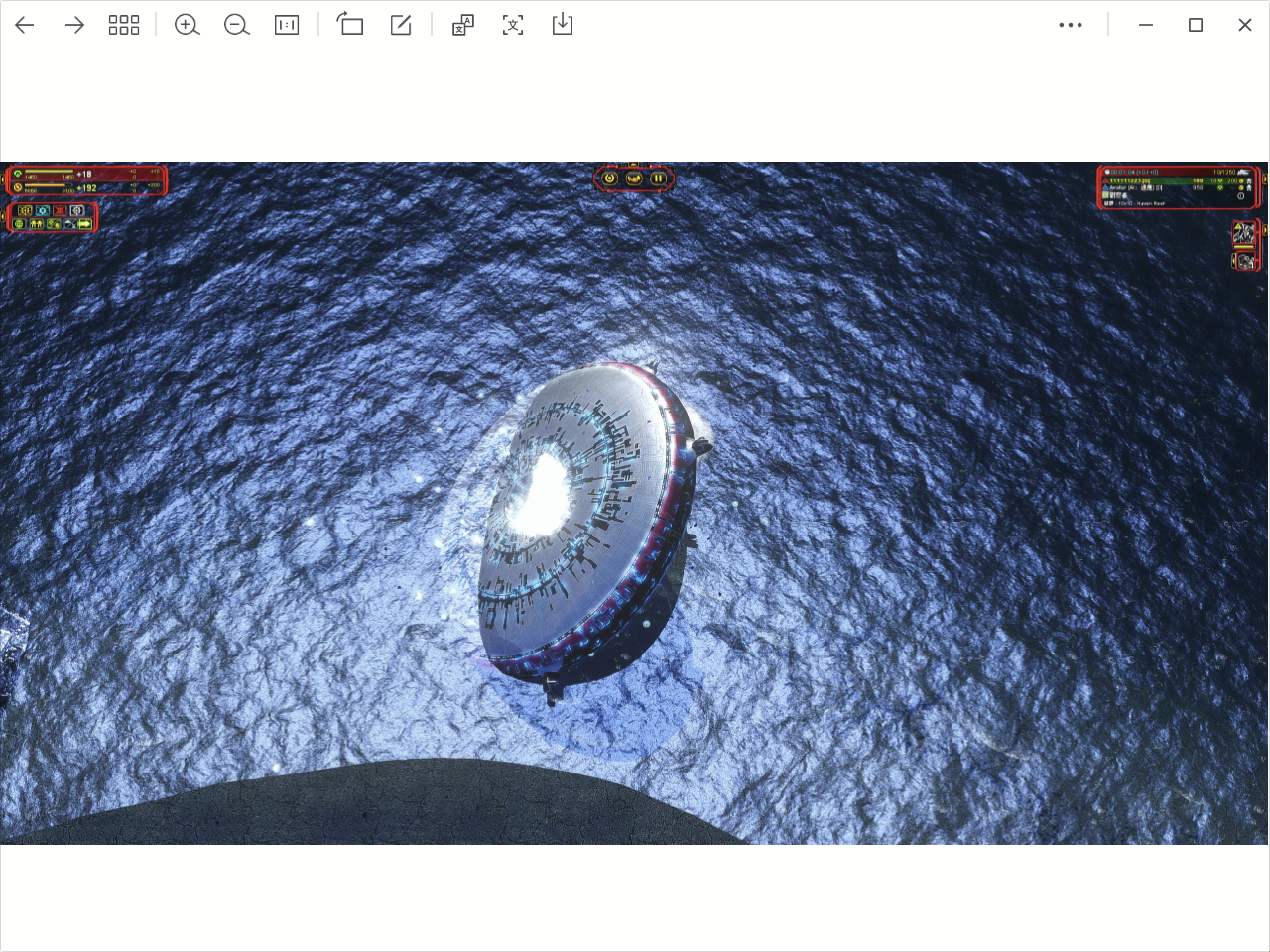Viewport: 1270px width, 952px height.
Task: Click the orange energy resource icon
Action: 18,187
